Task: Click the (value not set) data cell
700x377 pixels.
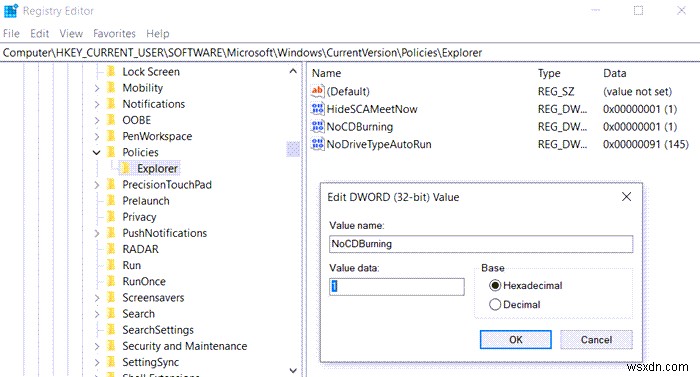Action: tap(637, 92)
